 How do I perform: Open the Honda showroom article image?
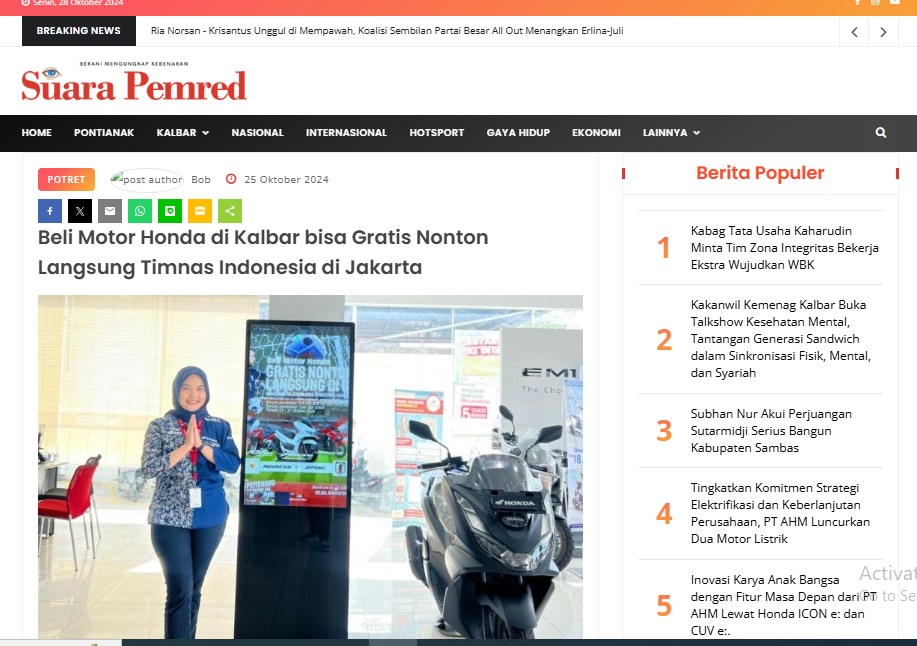(x=310, y=466)
